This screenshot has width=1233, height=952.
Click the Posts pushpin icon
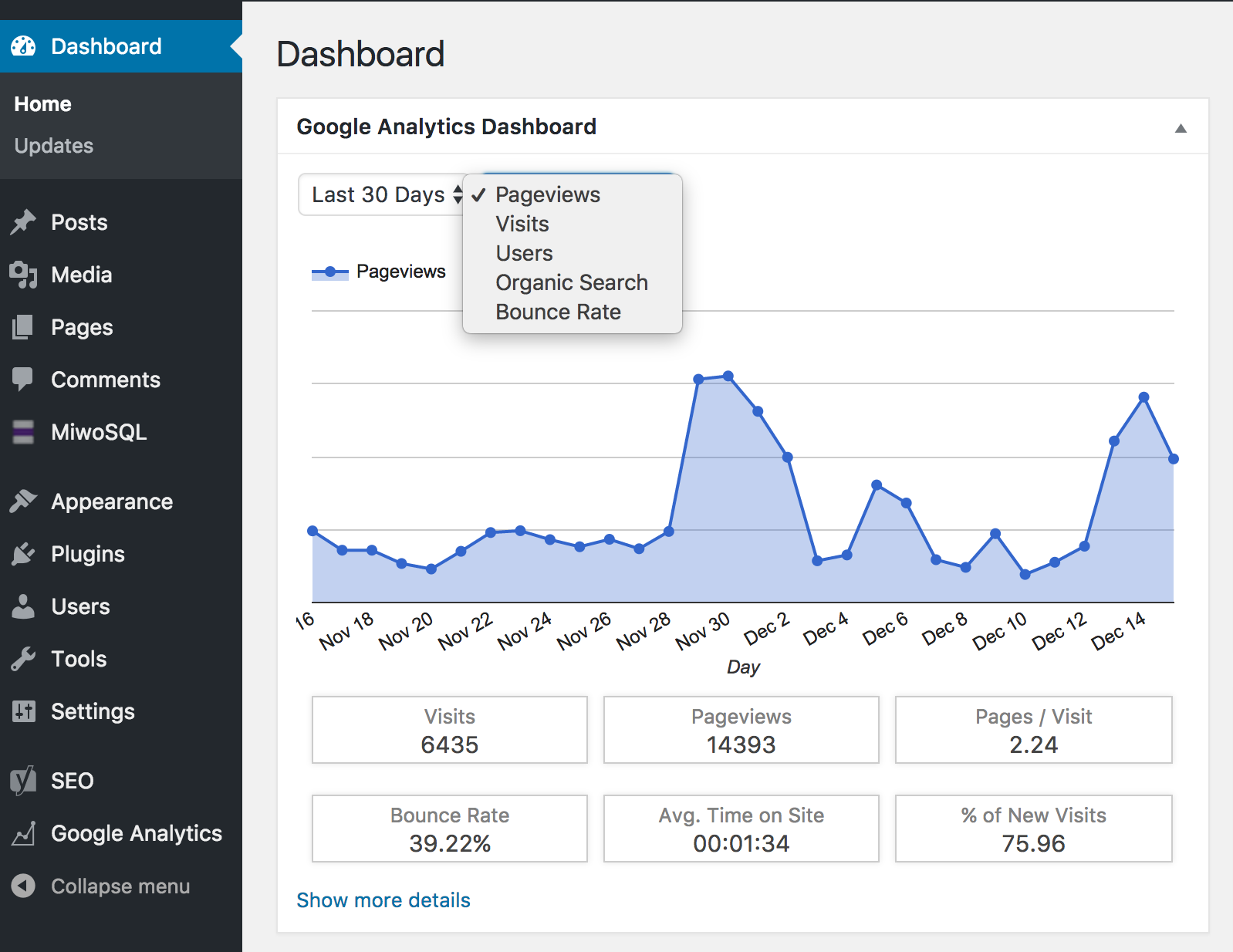pyautogui.click(x=23, y=222)
